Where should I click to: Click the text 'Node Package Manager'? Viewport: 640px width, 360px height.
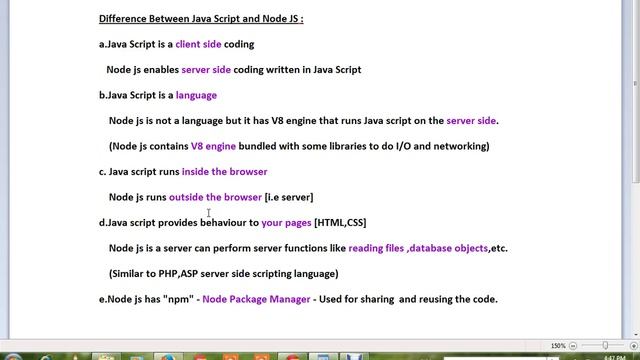point(256,300)
